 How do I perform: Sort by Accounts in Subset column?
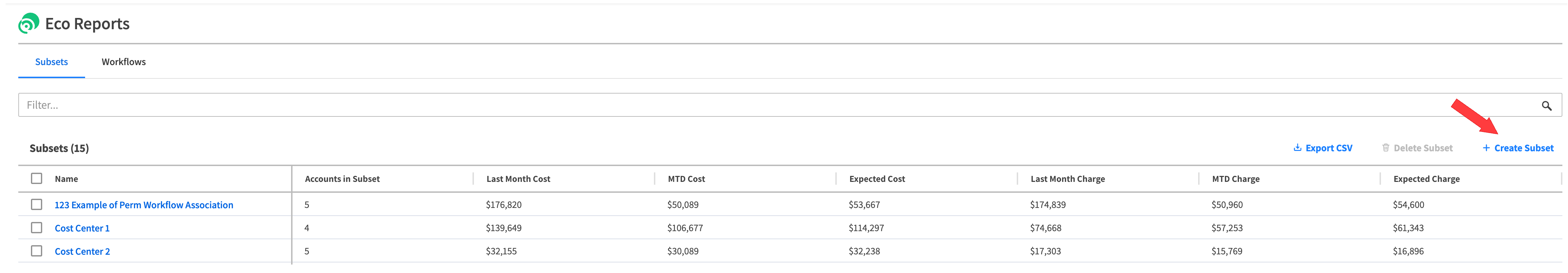click(342, 179)
